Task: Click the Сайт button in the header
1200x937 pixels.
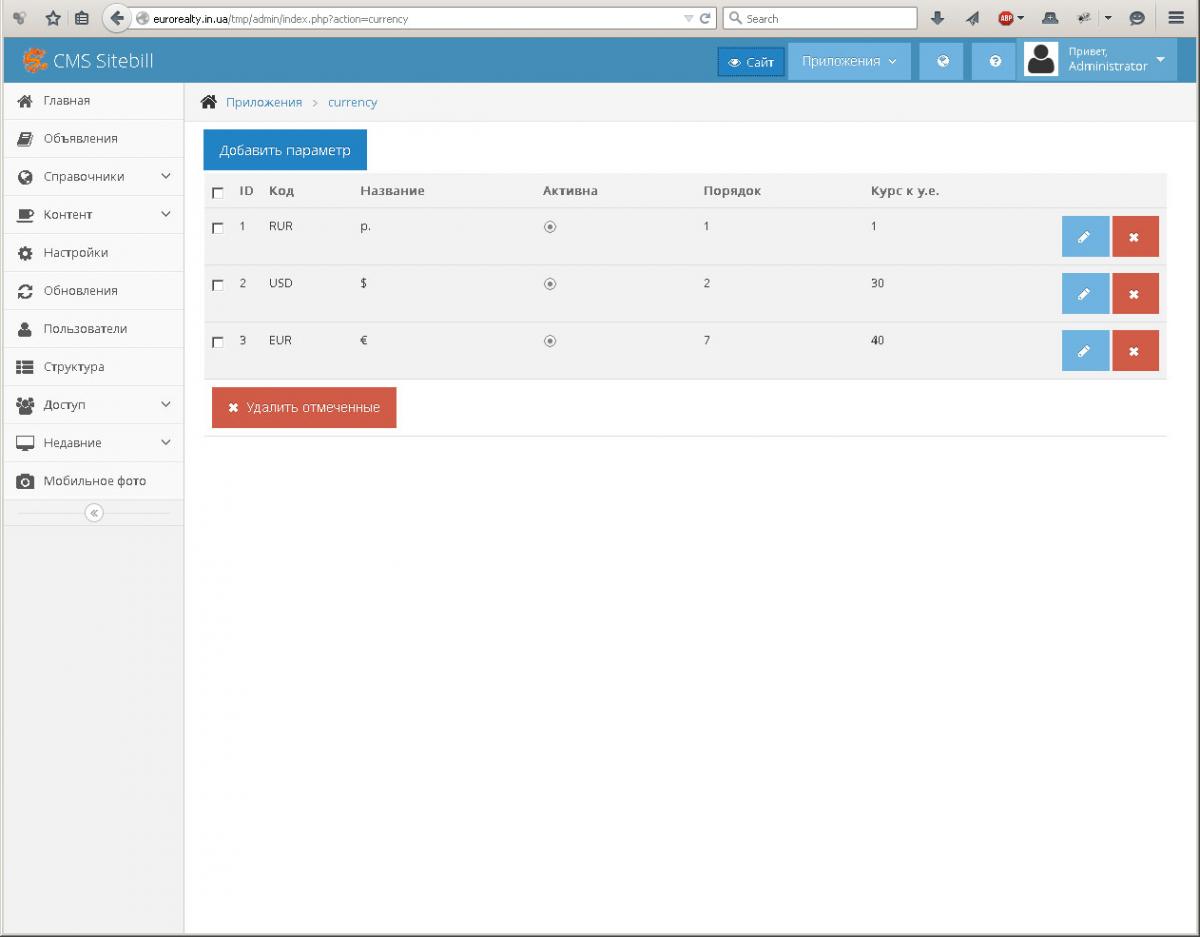Action: coord(751,62)
